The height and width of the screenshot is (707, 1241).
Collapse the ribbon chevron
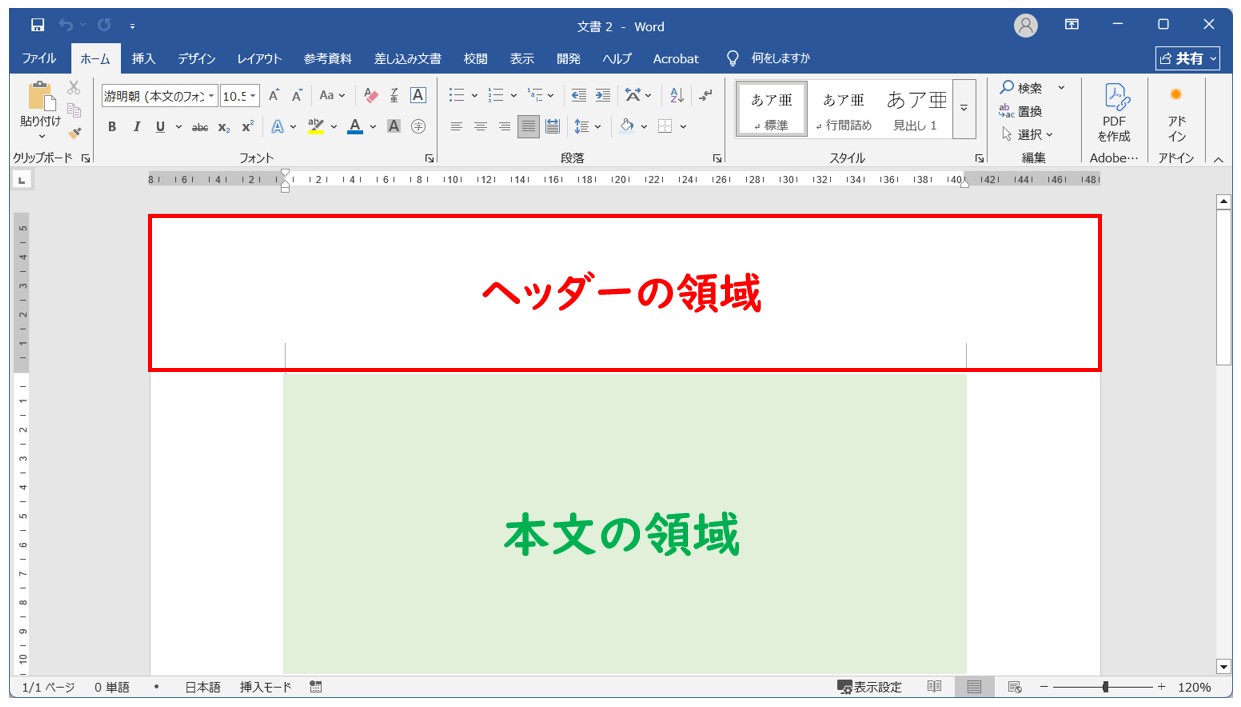[x=1218, y=159]
